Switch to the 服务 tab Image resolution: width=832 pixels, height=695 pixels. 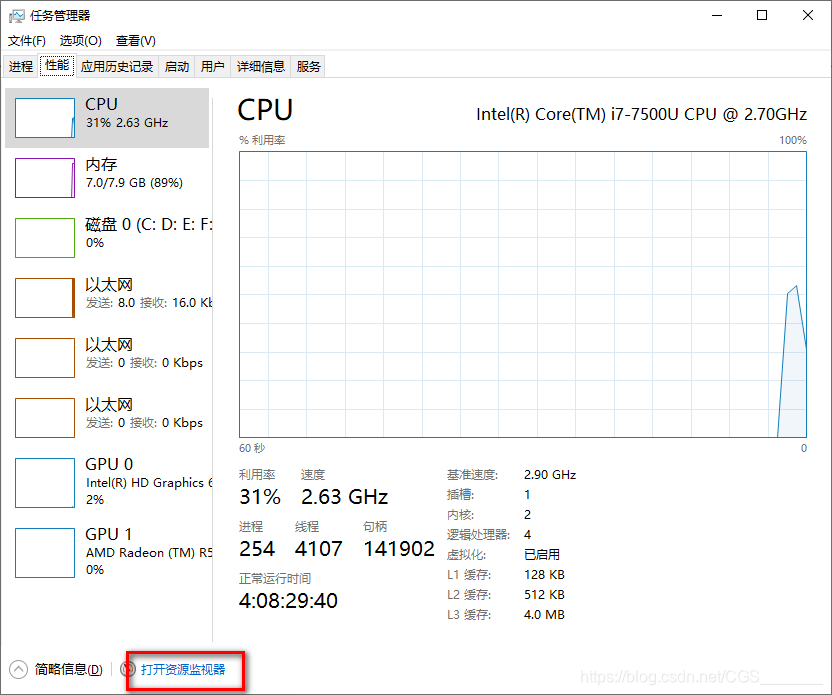pos(308,66)
